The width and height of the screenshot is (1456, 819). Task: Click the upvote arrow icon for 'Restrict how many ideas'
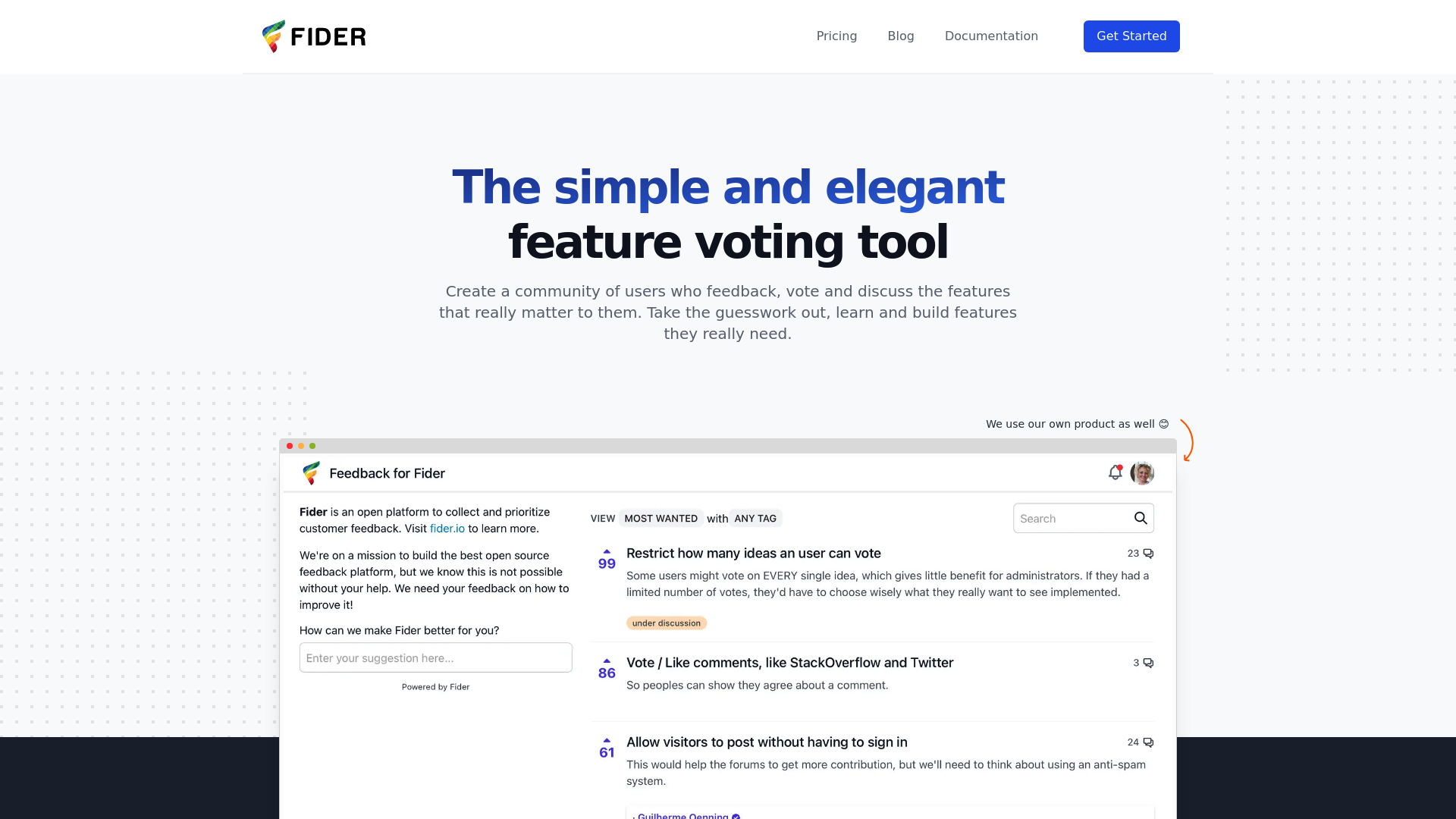[x=607, y=551]
